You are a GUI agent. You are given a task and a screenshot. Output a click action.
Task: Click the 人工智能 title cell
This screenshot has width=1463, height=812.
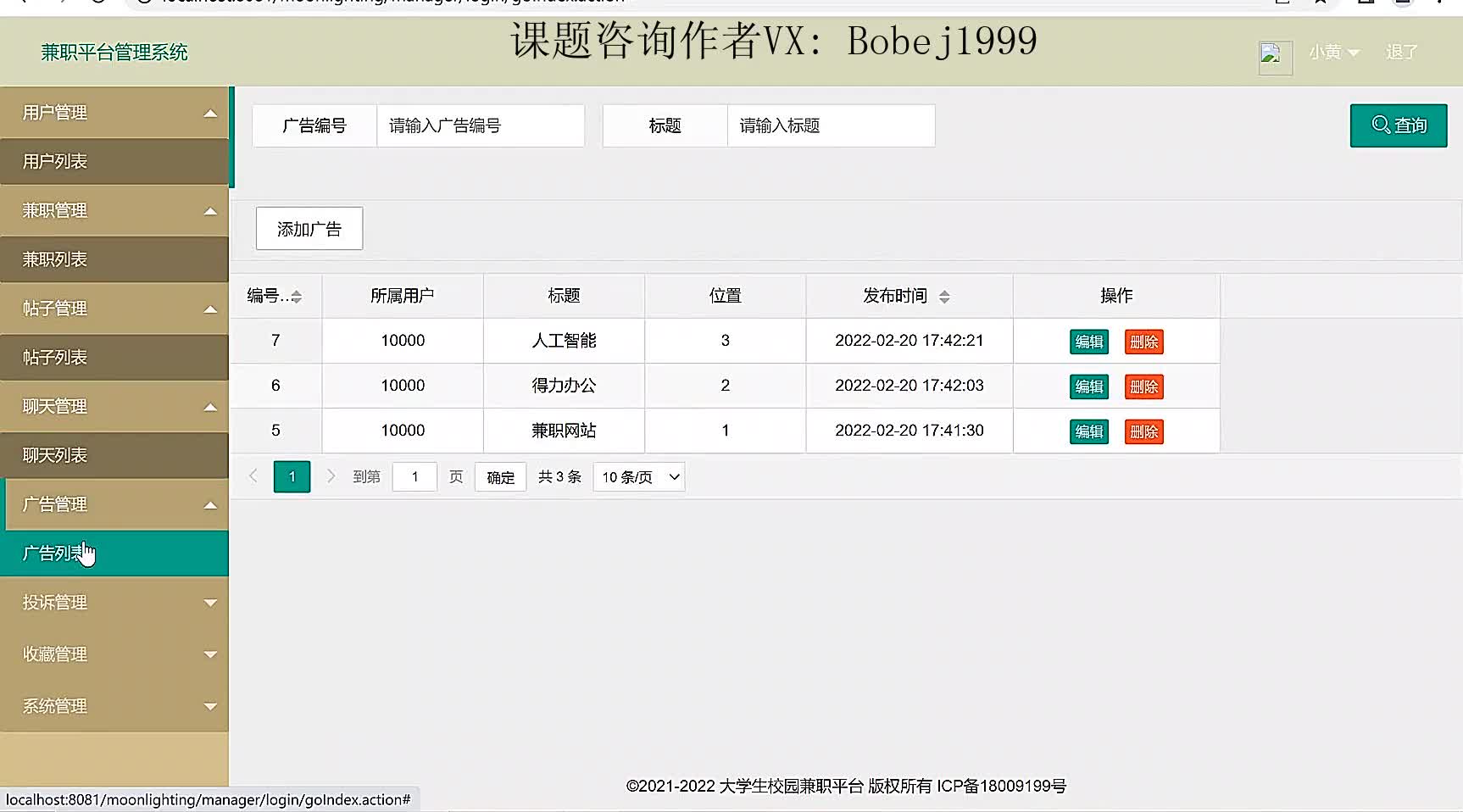click(565, 341)
